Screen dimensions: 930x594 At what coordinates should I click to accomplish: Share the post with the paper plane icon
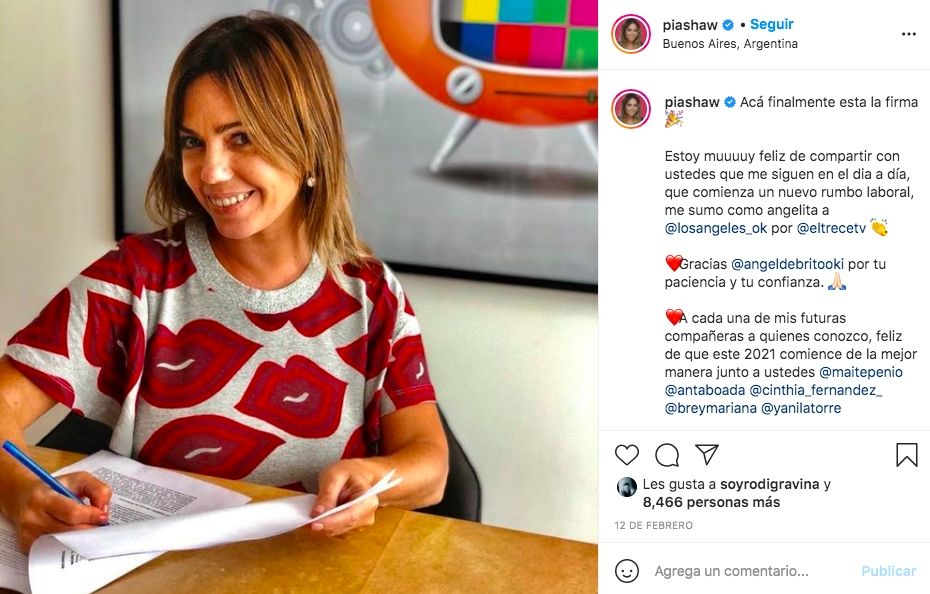click(707, 454)
